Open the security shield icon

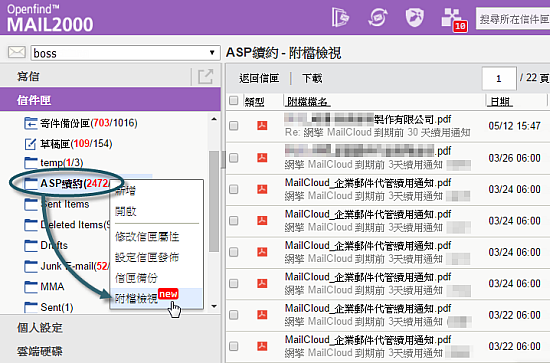[415, 17]
